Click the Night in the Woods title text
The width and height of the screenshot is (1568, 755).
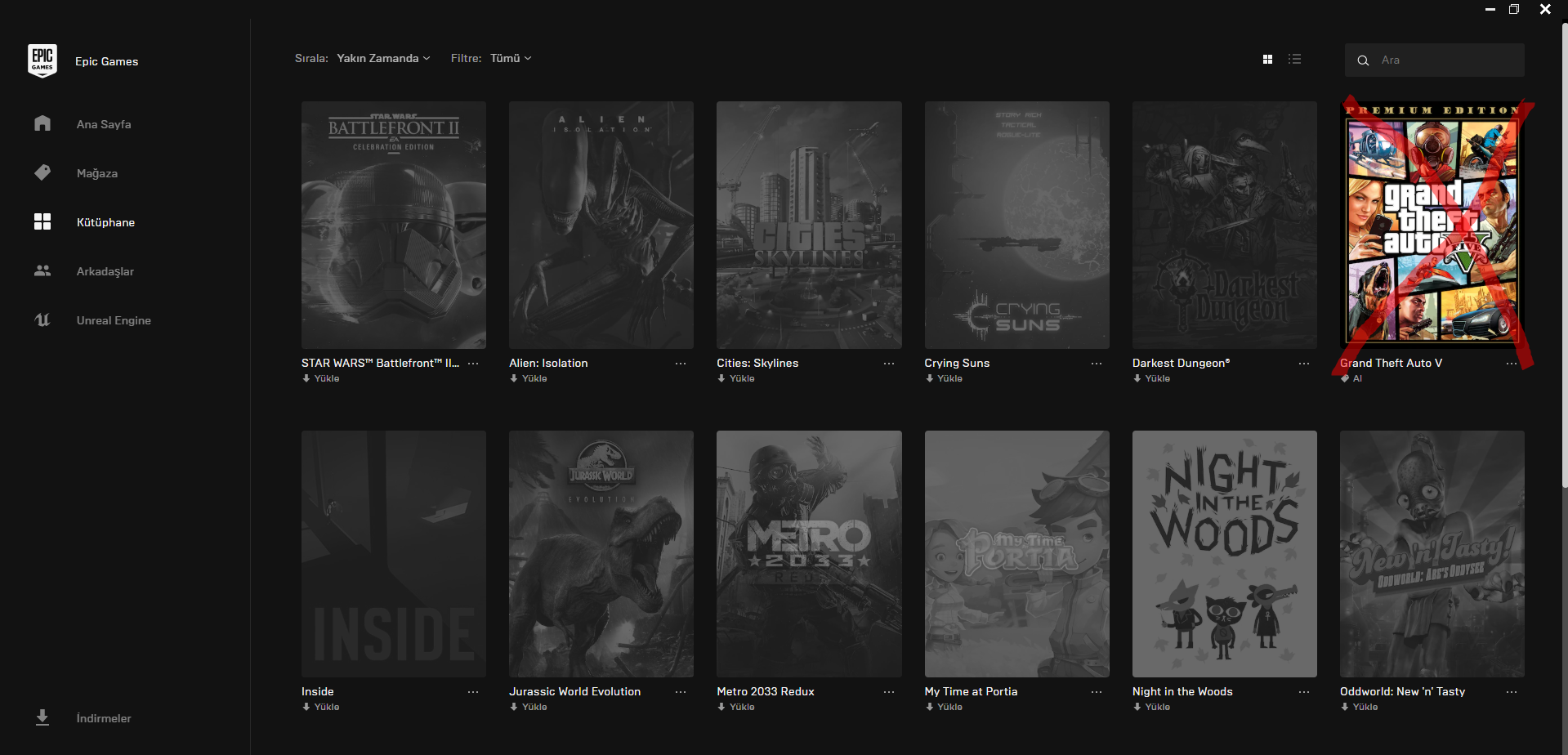click(x=1182, y=691)
